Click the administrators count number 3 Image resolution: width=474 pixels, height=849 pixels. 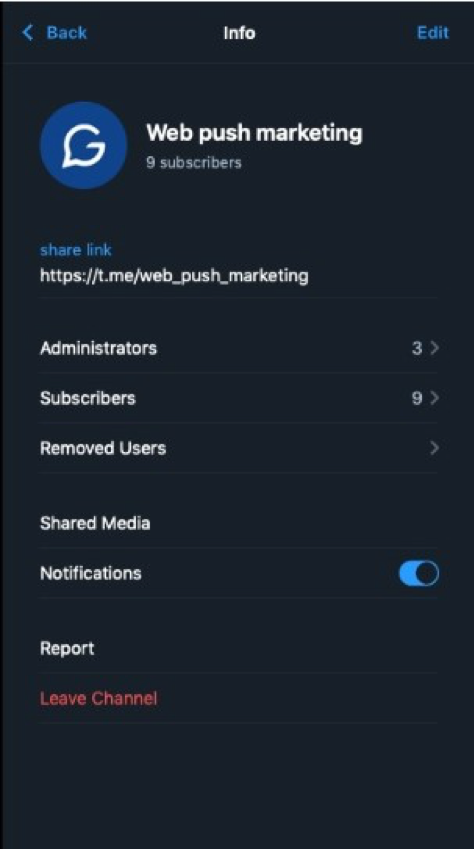(x=417, y=348)
